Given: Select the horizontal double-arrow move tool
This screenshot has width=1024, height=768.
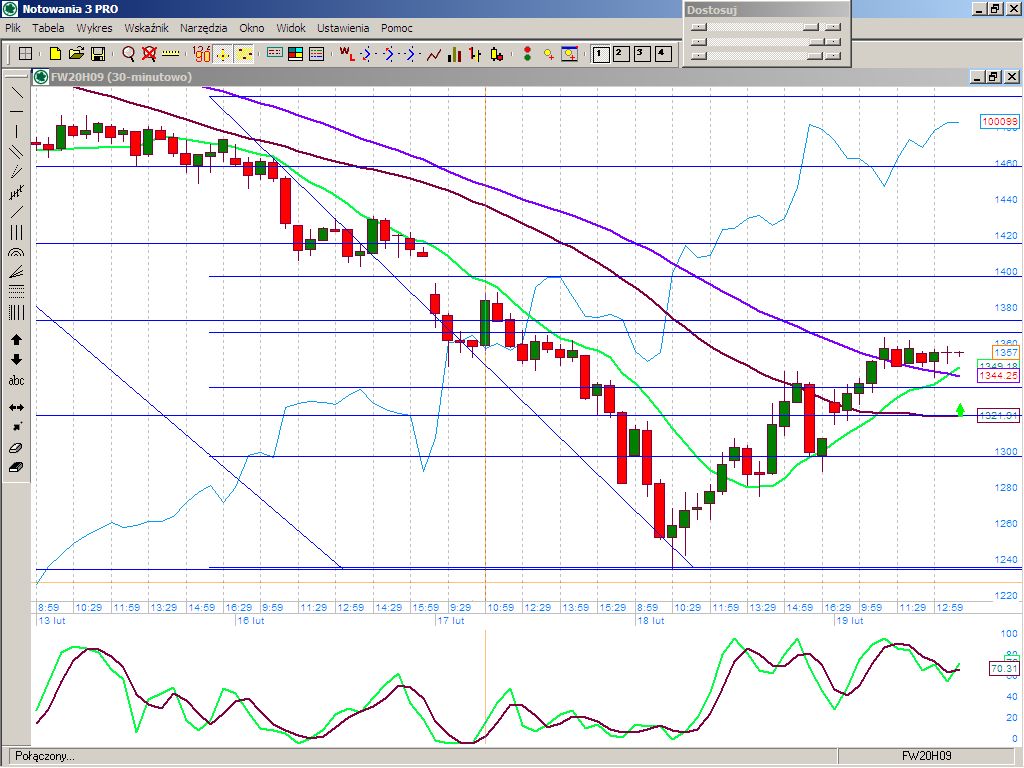Looking at the screenshot, I should point(16,408).
